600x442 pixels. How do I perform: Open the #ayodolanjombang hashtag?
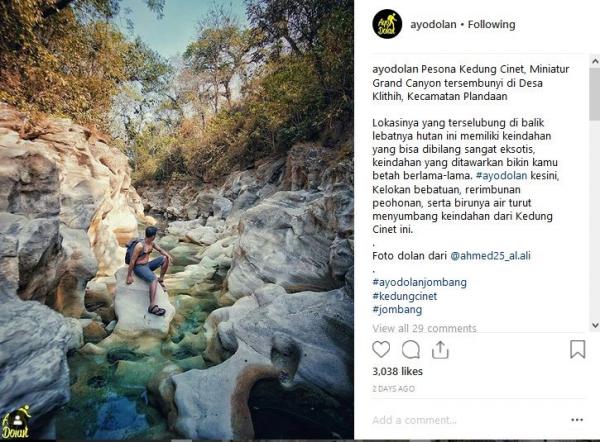(419, 282)
